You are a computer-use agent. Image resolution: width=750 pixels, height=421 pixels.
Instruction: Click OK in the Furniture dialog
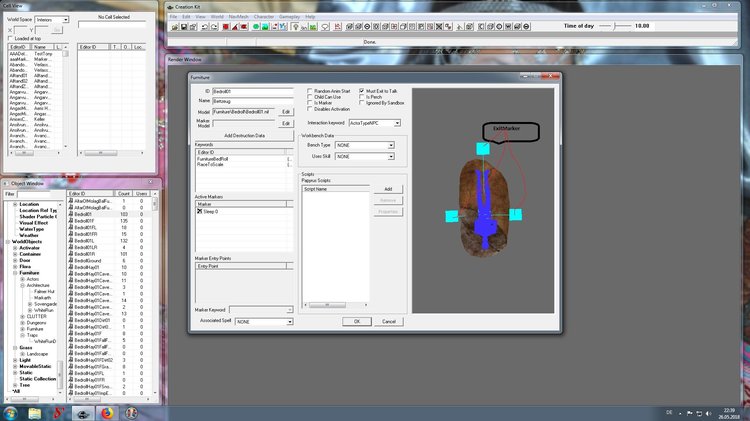356,321
